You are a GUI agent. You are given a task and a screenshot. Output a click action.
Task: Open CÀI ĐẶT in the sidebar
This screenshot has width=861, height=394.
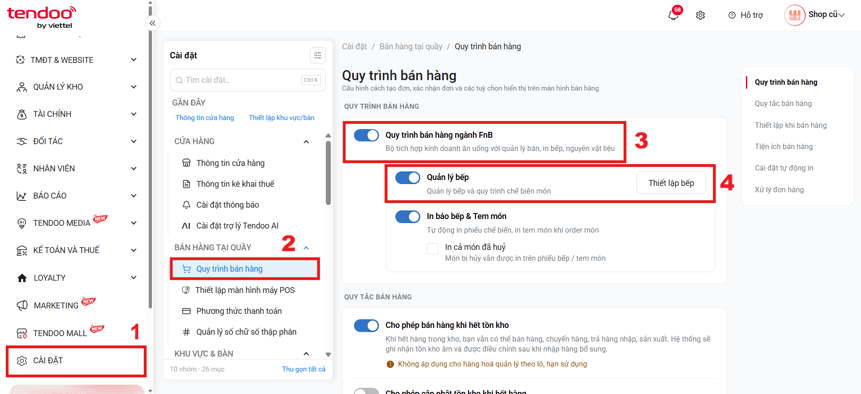(x=76, y=361)
